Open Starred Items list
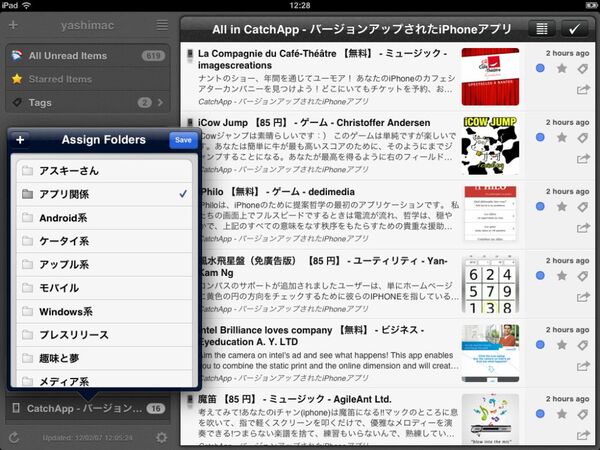This screenshot has height=450, width=600. pos(88,79)
